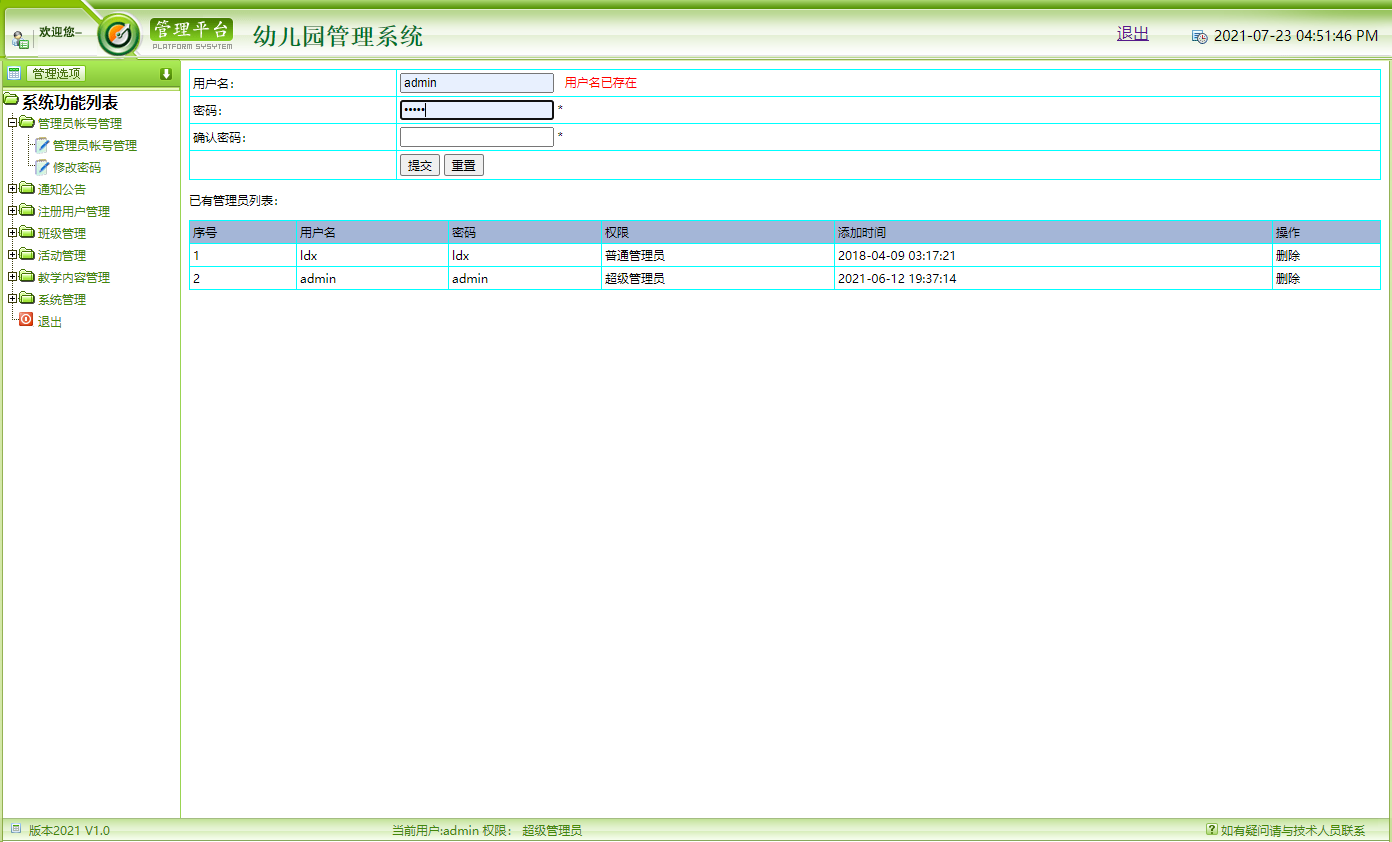Click the 确认密码 input field
Image resolution: width=1392 pixels, height=842 pixels.
coord(477,137)
